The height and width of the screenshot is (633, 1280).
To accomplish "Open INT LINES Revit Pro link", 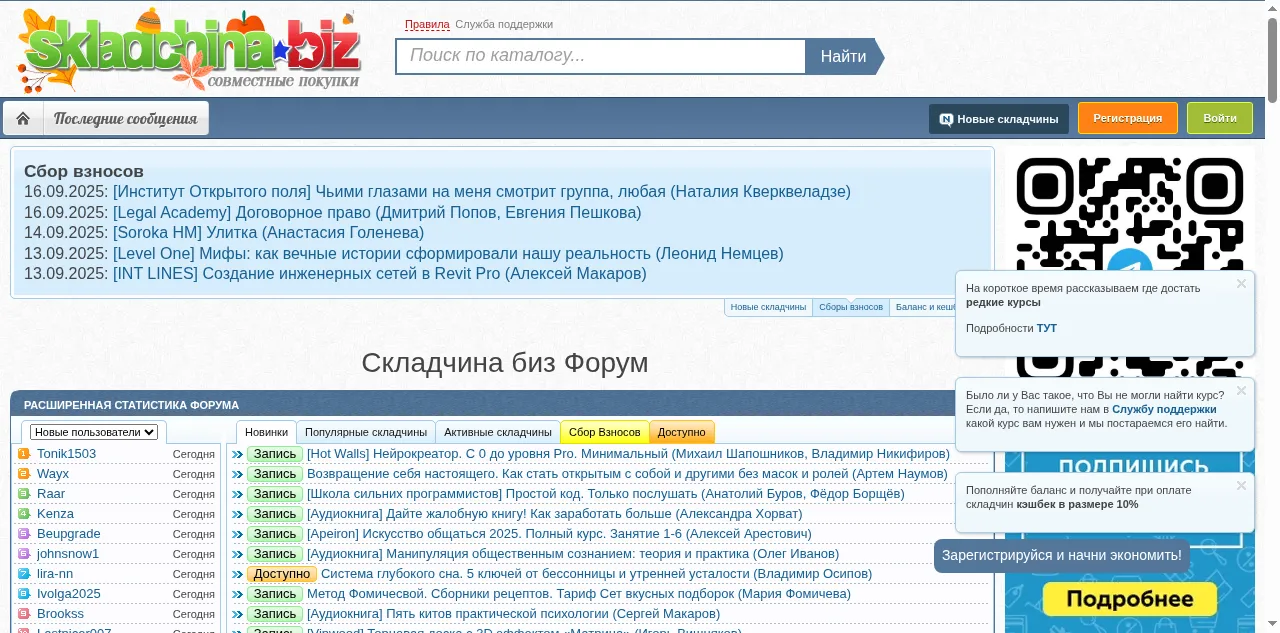I will pyautogui.click(x=380, y=273).
